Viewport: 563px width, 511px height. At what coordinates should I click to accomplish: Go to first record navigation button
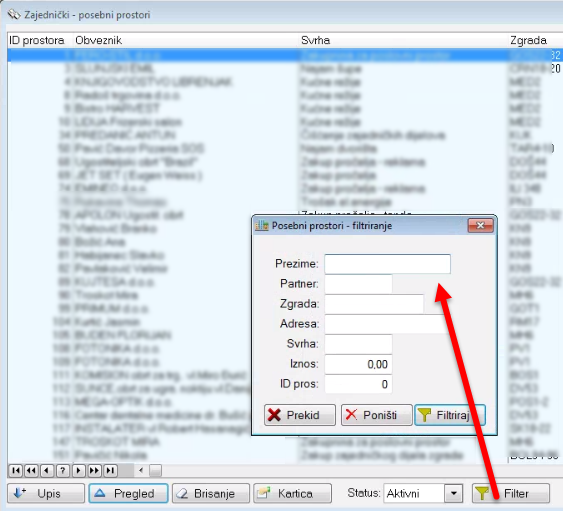(15, 470)
